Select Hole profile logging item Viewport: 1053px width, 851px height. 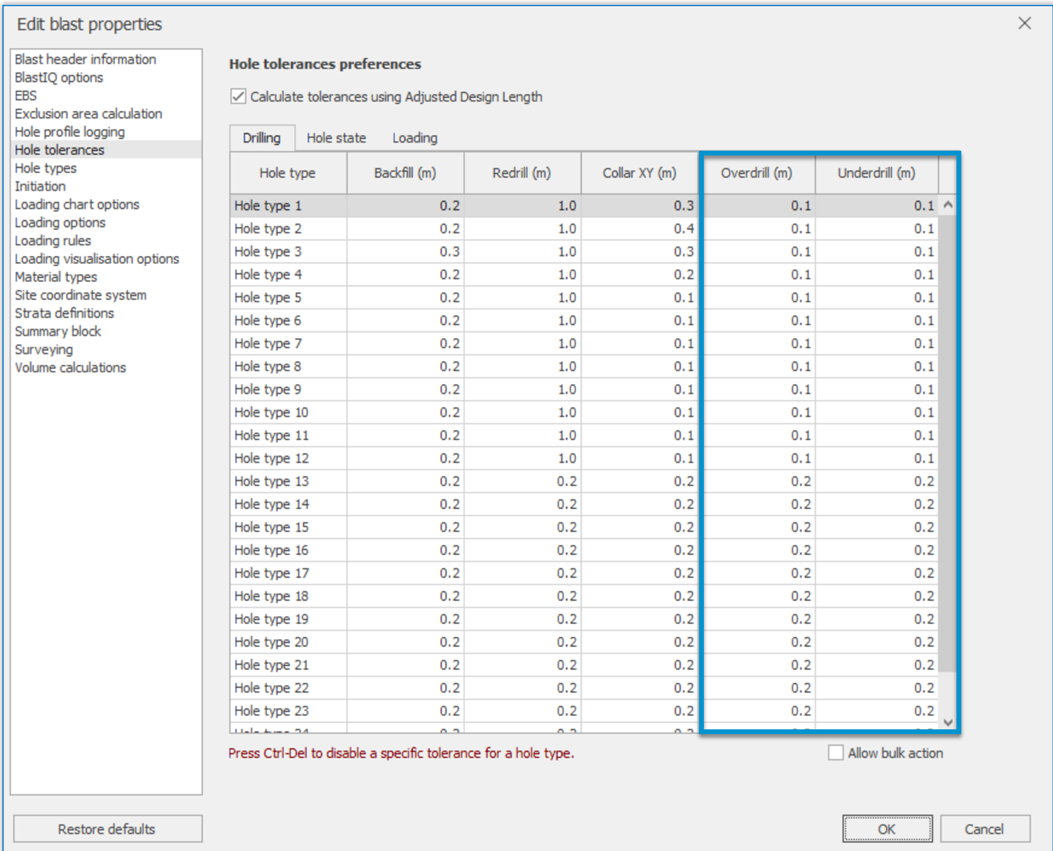point(106,132)
